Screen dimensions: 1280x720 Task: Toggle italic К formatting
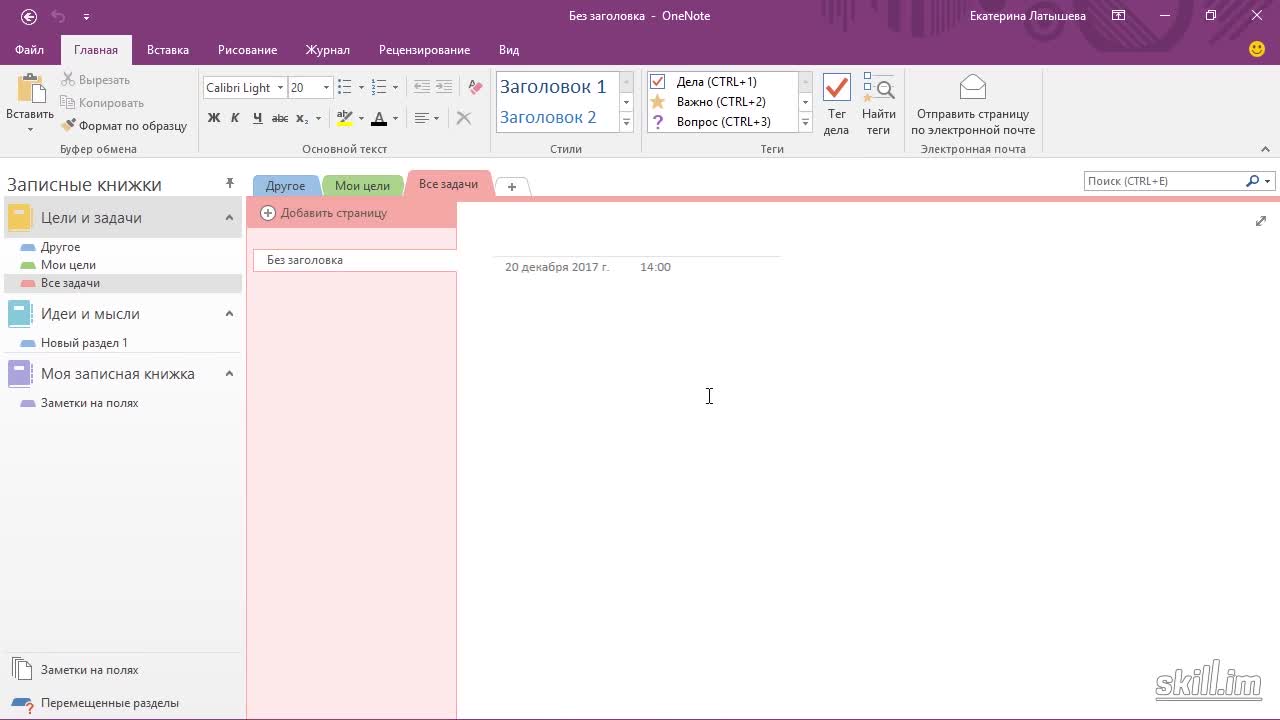point(235,118)
